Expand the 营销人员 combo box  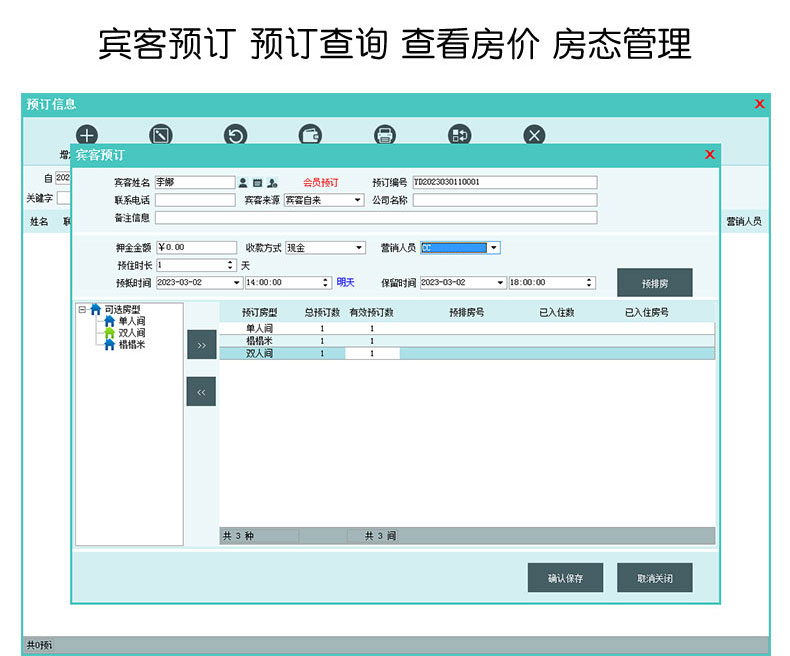coord(493,248)
